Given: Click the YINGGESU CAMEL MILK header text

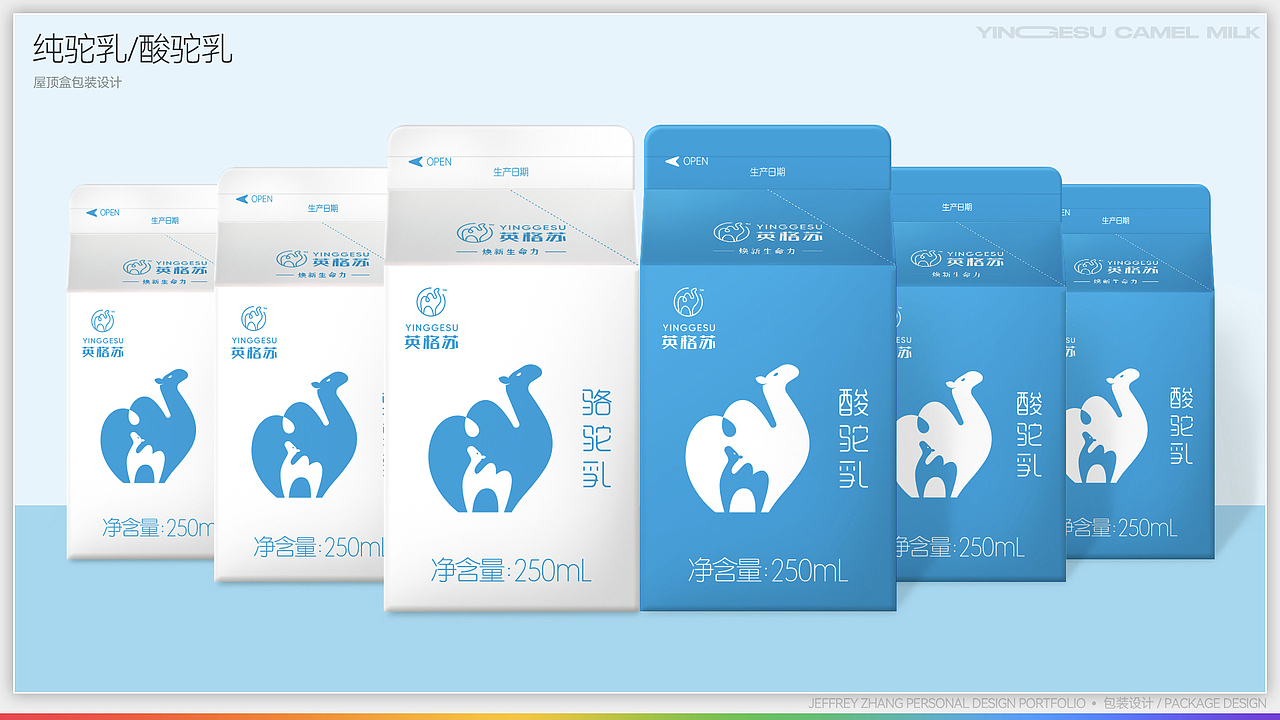Looking at the screenshot, I should click(1118, 33).
